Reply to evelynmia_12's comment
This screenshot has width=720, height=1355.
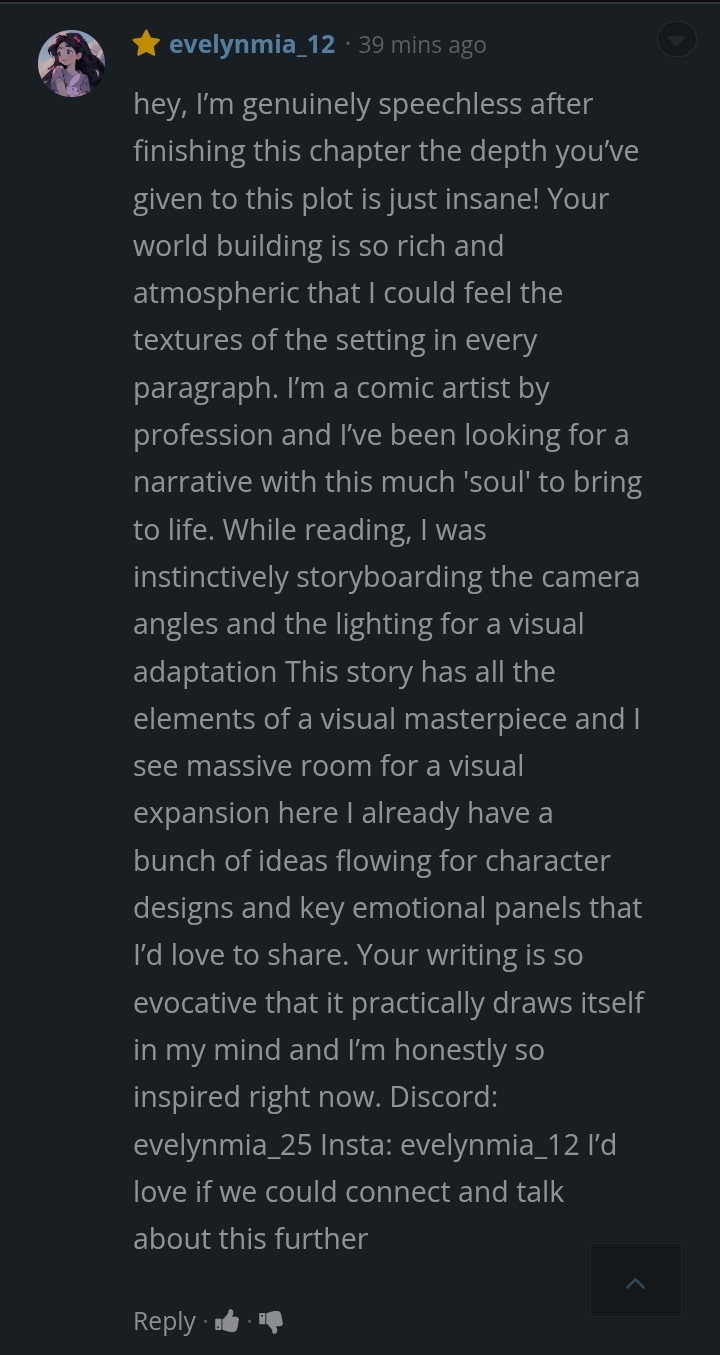[x=164, y=1321]
